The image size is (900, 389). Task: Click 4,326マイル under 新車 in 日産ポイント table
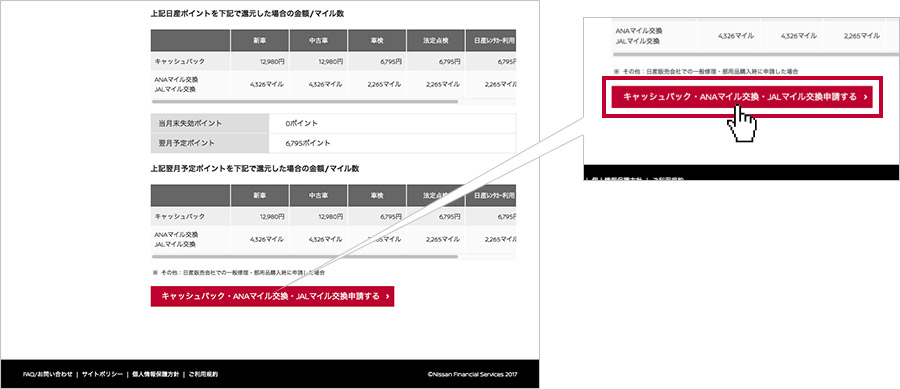pos(267,84)
